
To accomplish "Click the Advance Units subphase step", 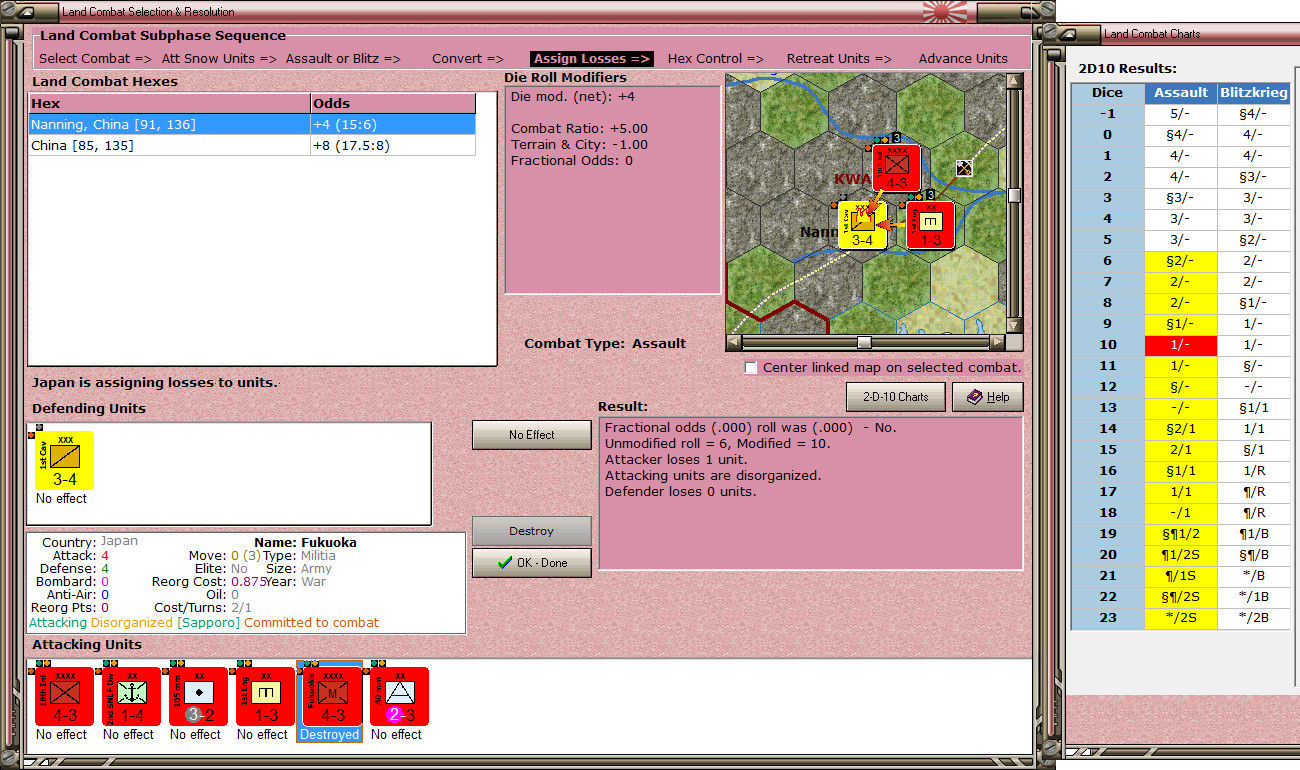I will [963, 59].
